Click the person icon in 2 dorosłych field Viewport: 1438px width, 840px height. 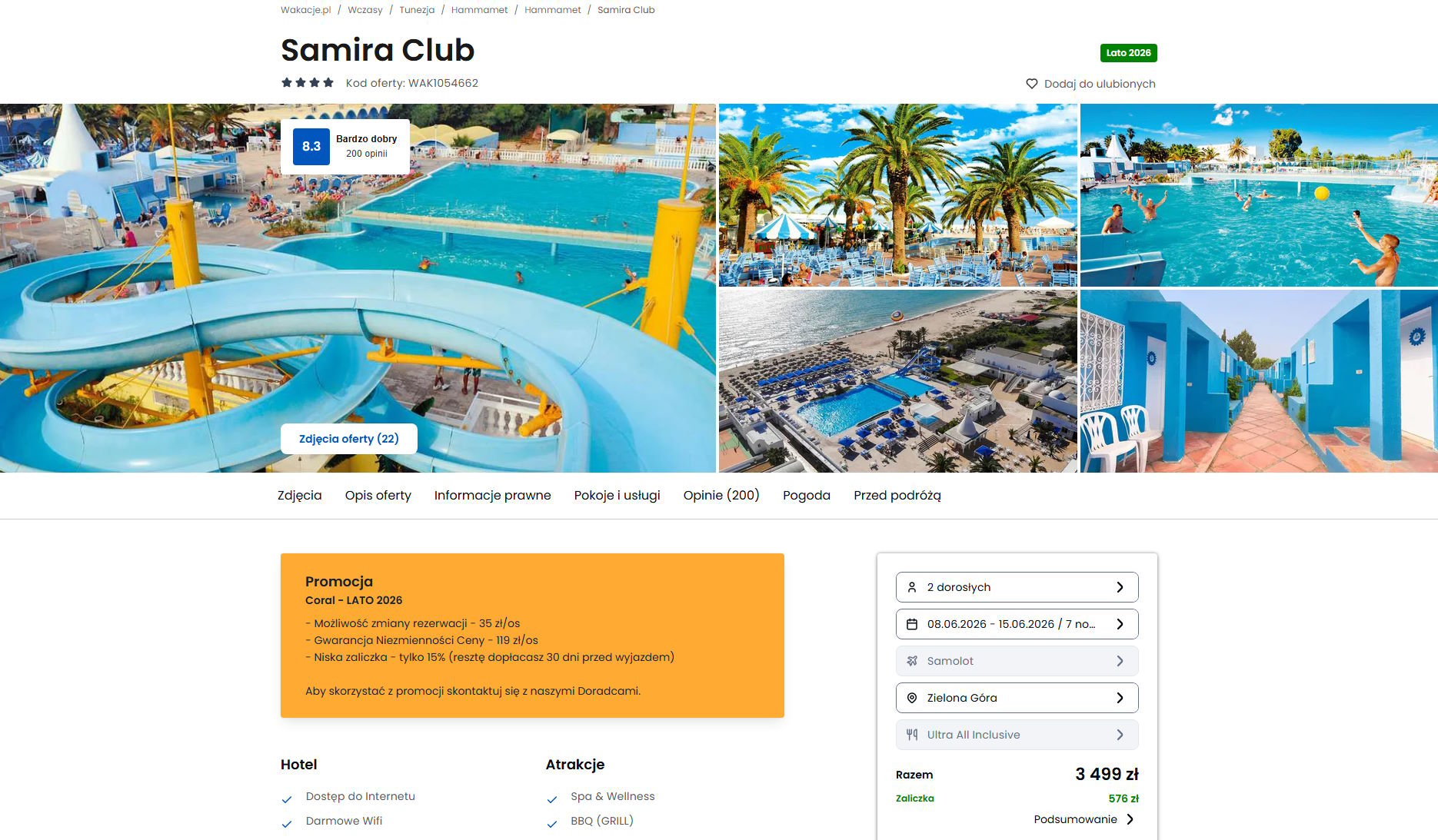(x=912, y=587)
